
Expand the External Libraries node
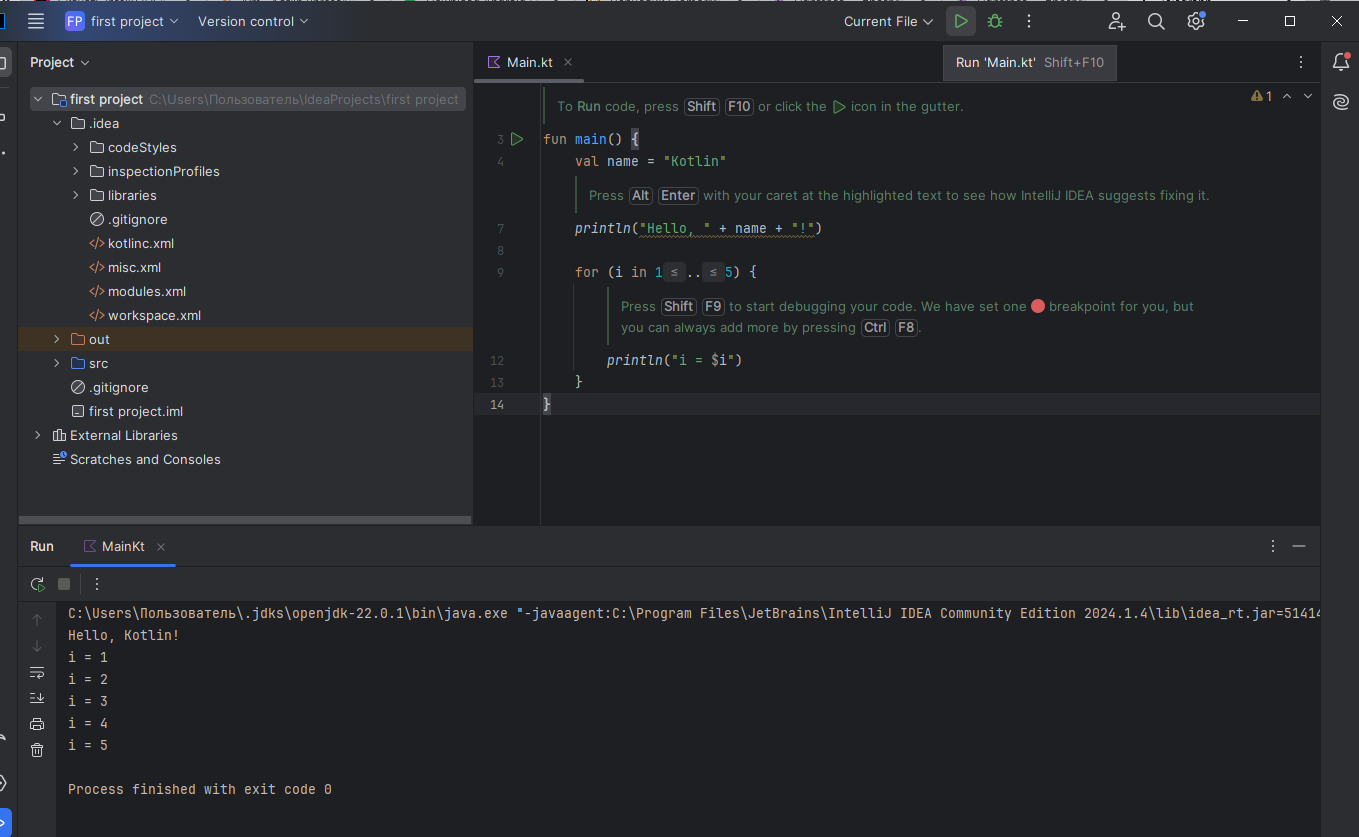38,435
